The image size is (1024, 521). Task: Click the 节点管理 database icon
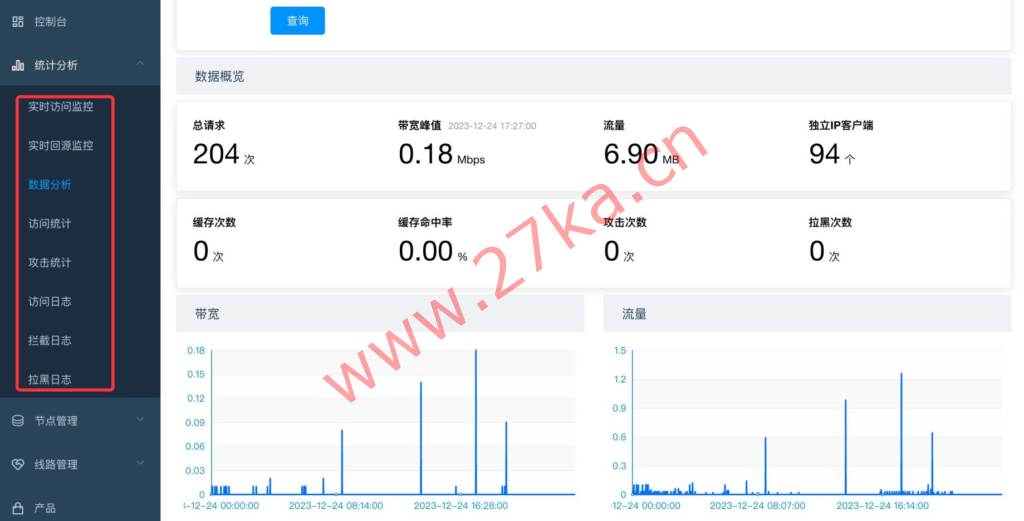(x=18, y=421)
